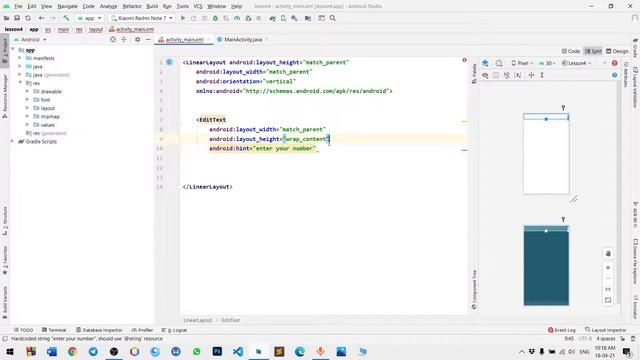Click the blue help icon in design toolbar

614,75
